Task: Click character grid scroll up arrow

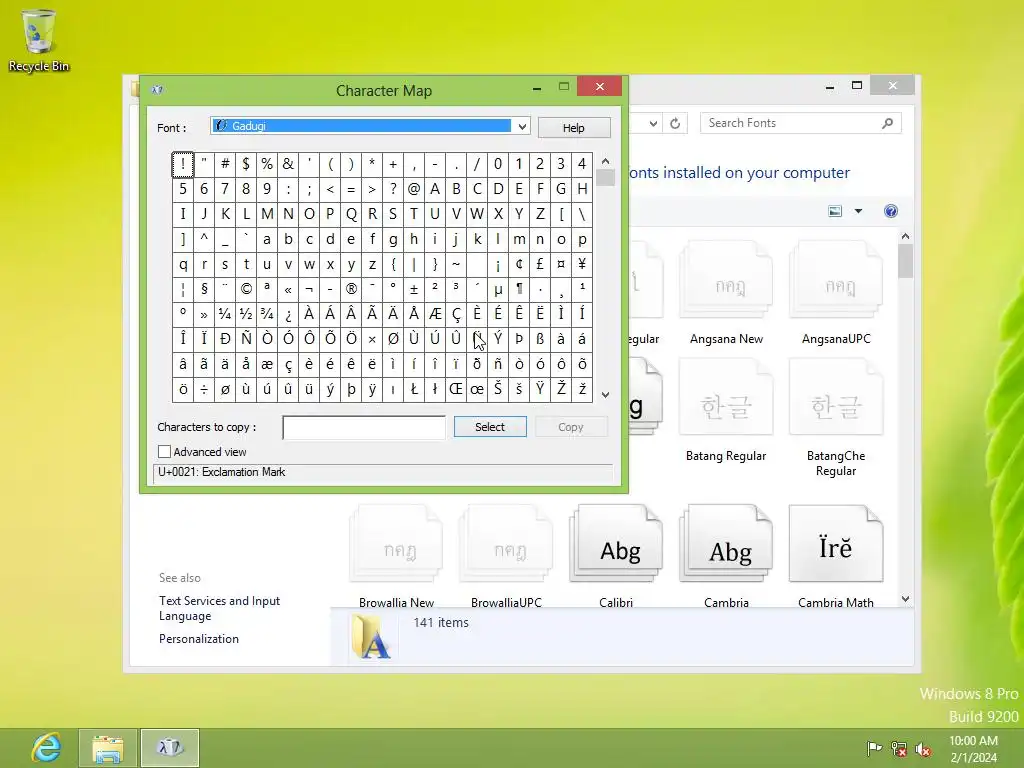Action: point(605,161)
